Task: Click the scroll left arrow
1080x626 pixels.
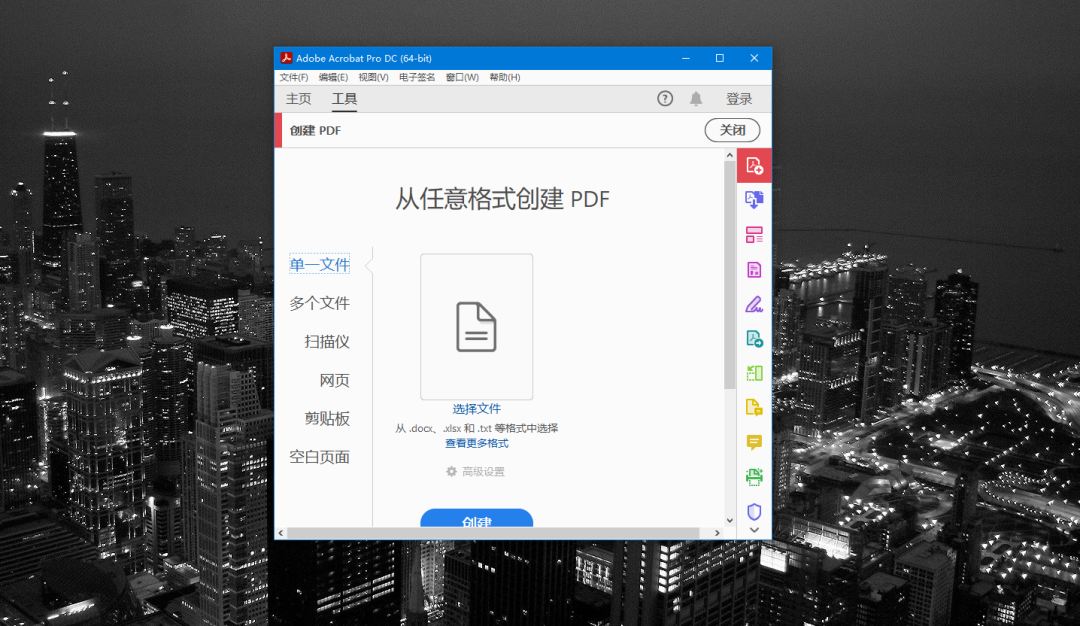Action: tap(280, 533)
